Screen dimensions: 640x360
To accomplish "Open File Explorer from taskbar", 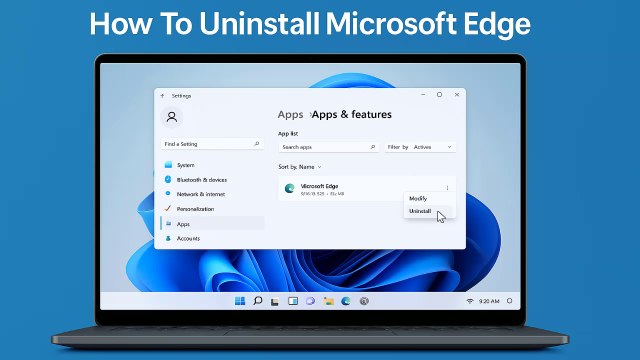I will point(328,301).
